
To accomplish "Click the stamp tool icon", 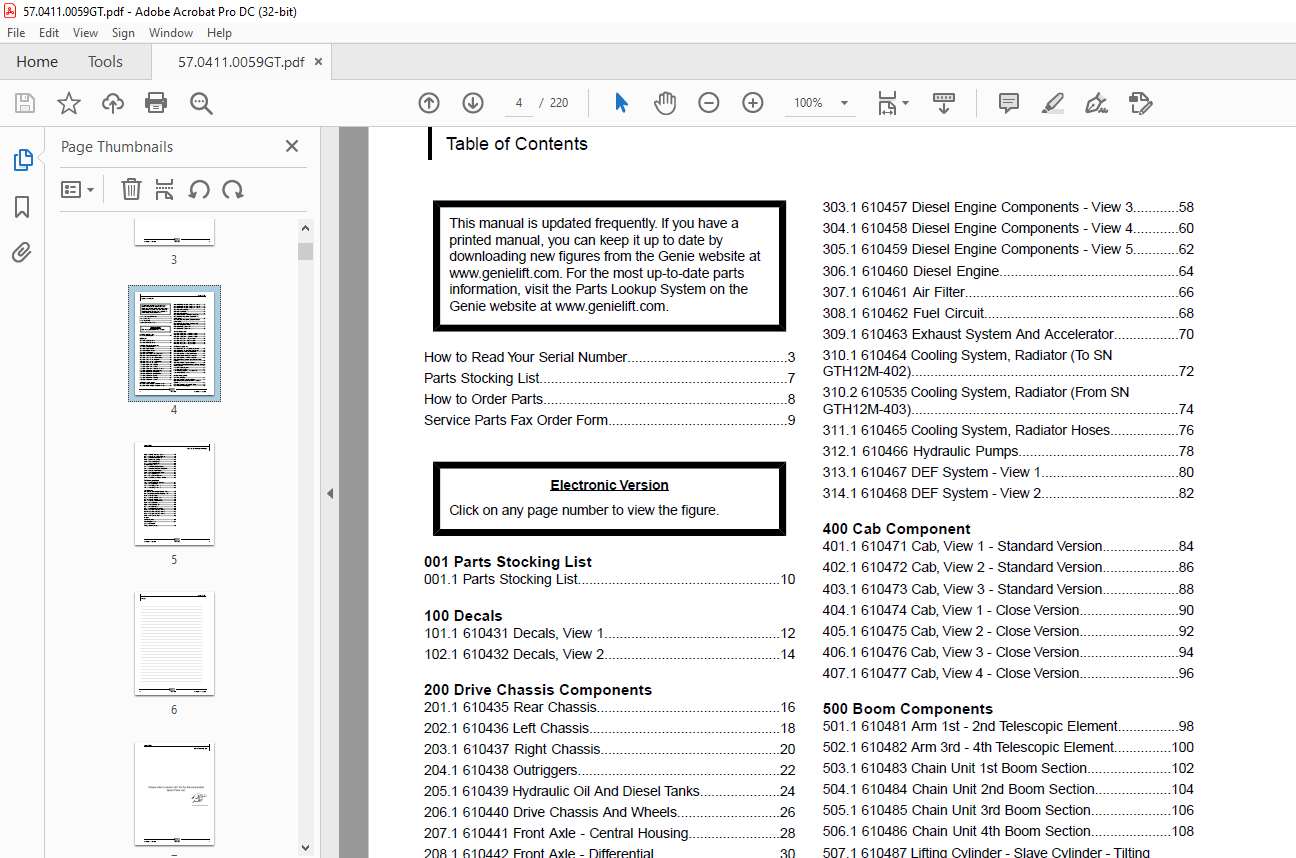I will coord(1140,103).
